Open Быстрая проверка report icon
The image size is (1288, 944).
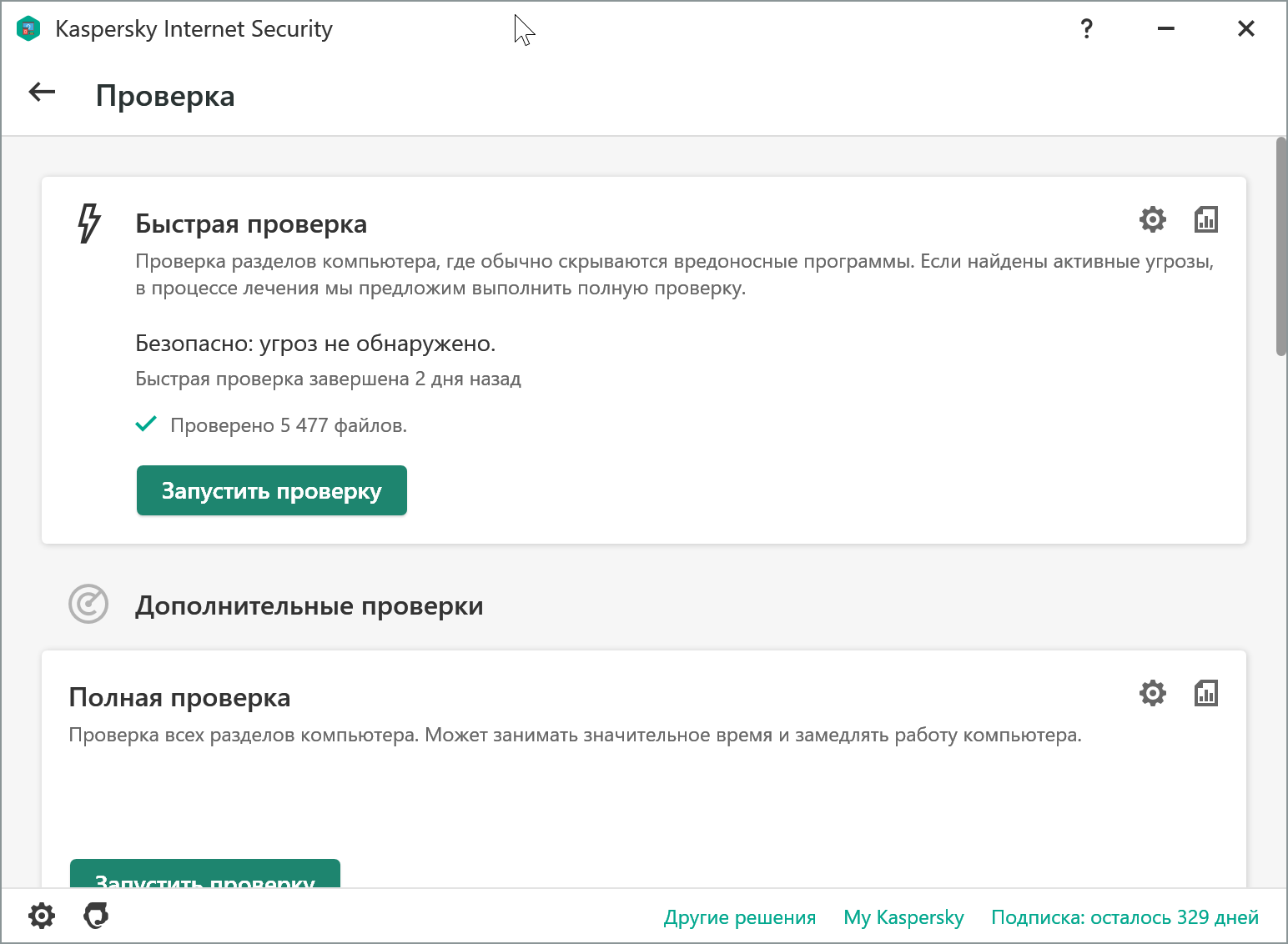(x=1205, y=219)
